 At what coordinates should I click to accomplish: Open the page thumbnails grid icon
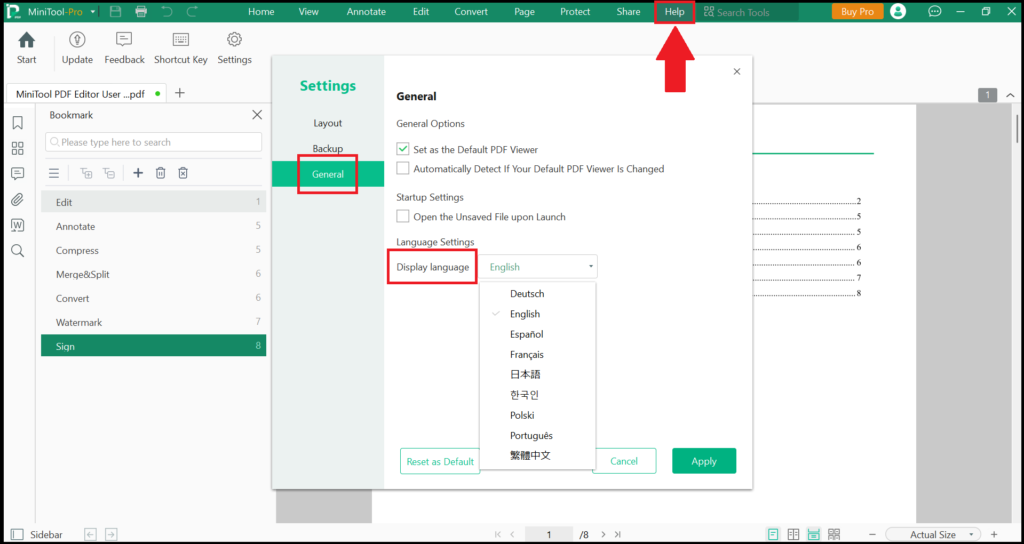pyautogui.click(x=18, y=148)
